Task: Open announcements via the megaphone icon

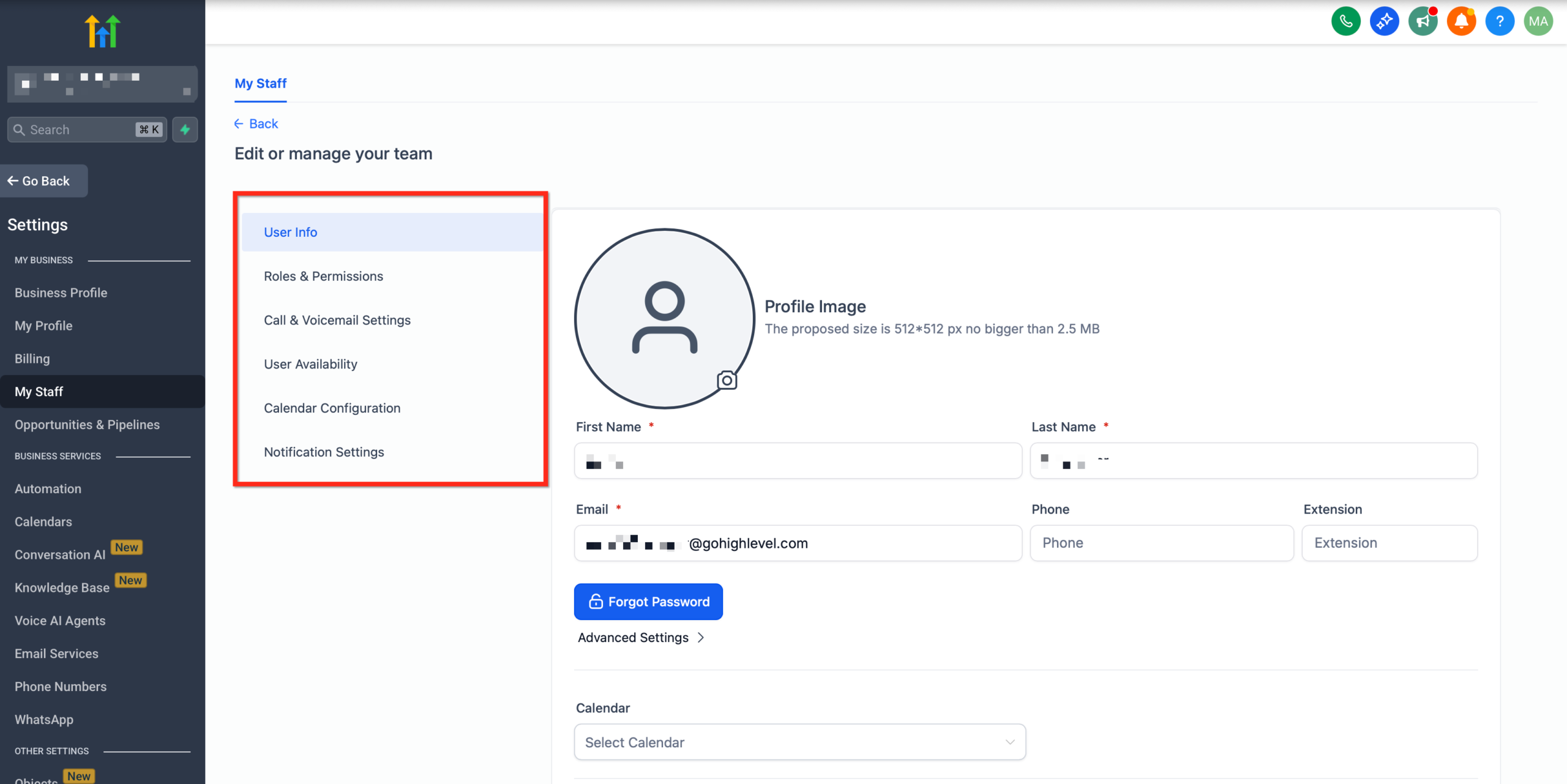Action: (x=1423, y=20)
